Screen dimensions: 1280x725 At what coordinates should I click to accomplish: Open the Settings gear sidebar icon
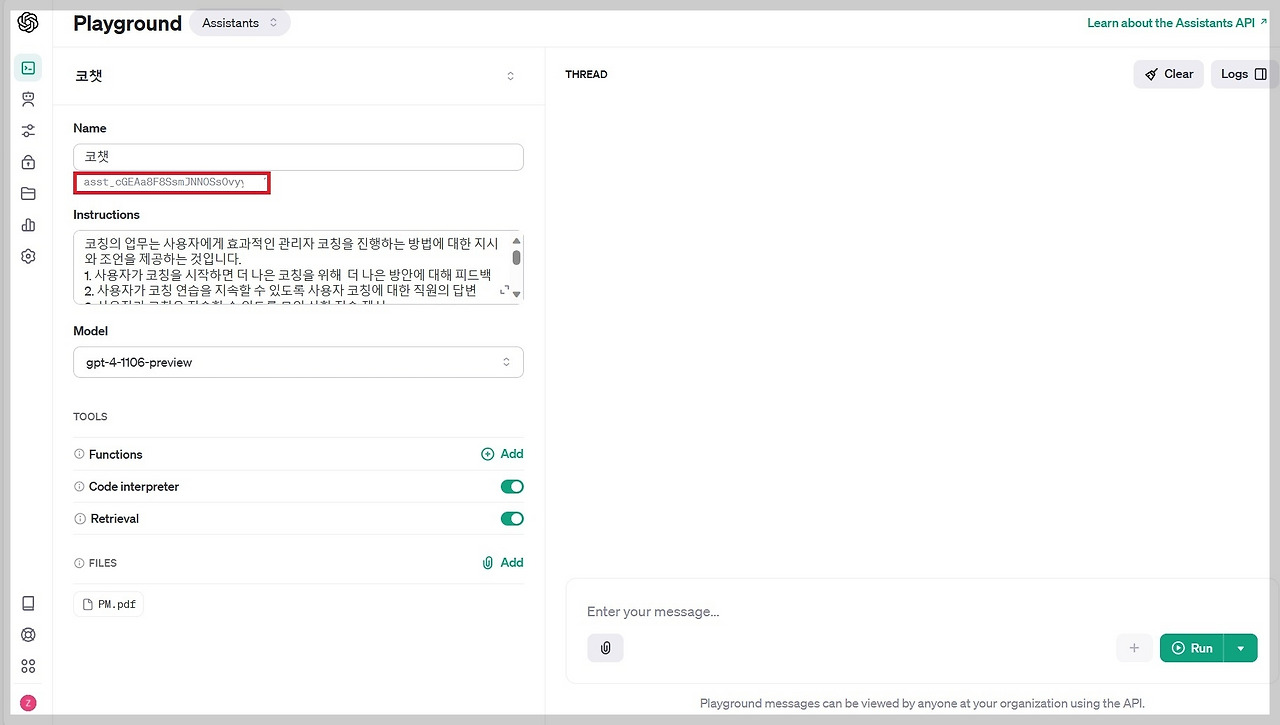(x=28, y=257)
